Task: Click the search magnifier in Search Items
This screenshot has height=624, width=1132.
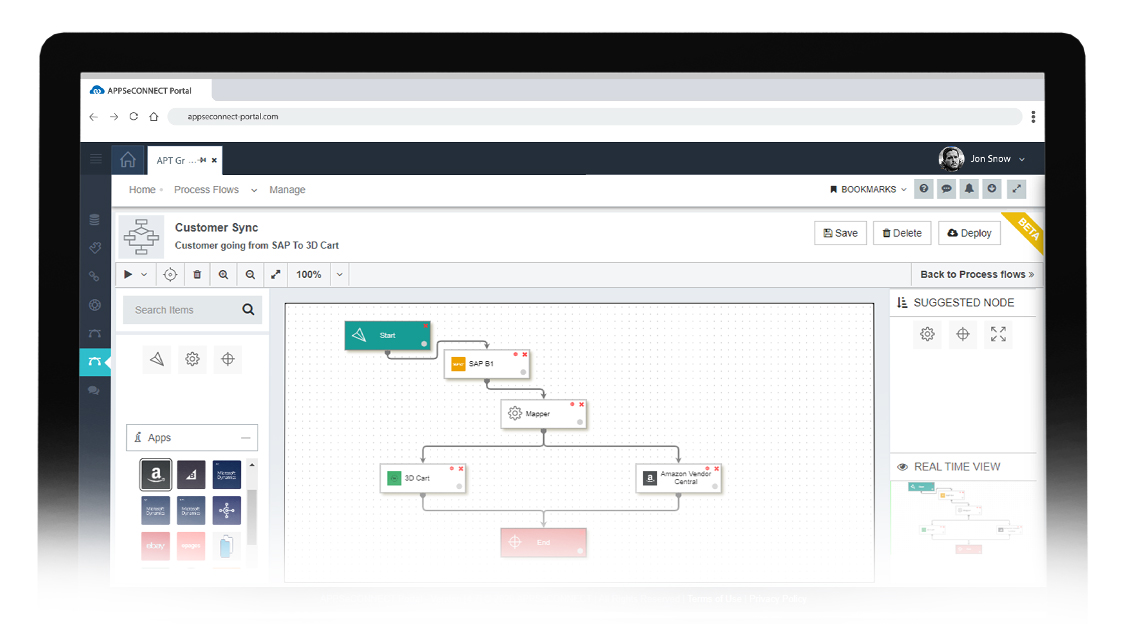Action: (x=248, y=310)
